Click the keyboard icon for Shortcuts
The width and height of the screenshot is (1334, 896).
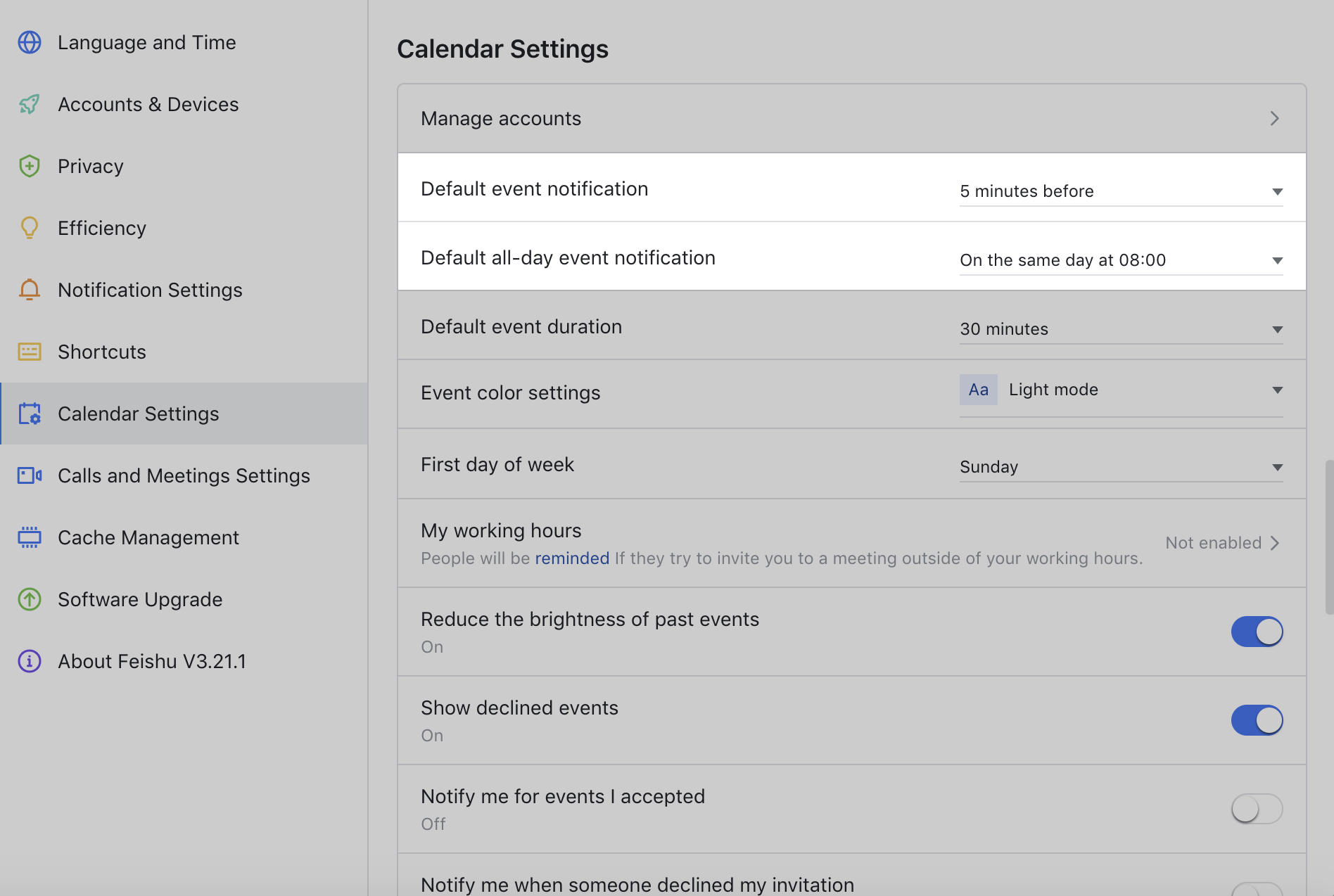point(29,352)
